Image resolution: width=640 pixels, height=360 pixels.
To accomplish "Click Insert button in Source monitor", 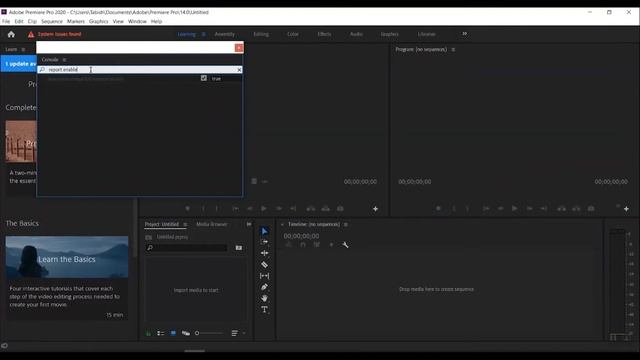I will [311, 209].
